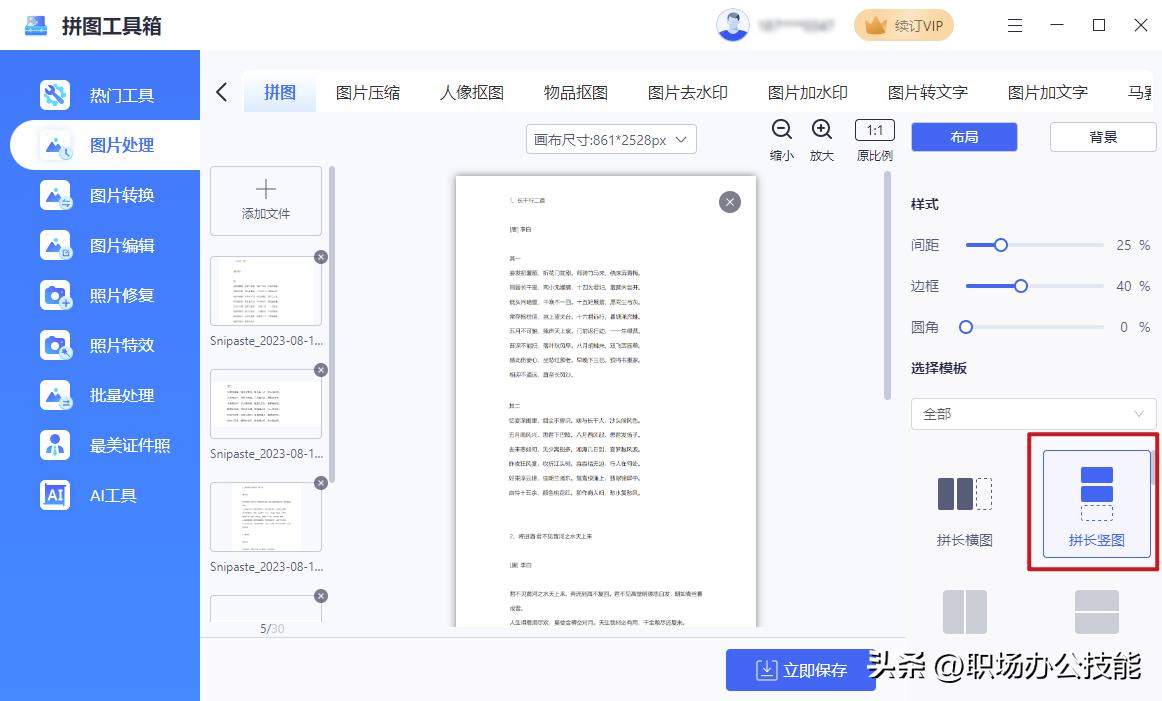Click the 边框 slider handle
This screenshot has width=1162, height=701.
point(1020,285)
